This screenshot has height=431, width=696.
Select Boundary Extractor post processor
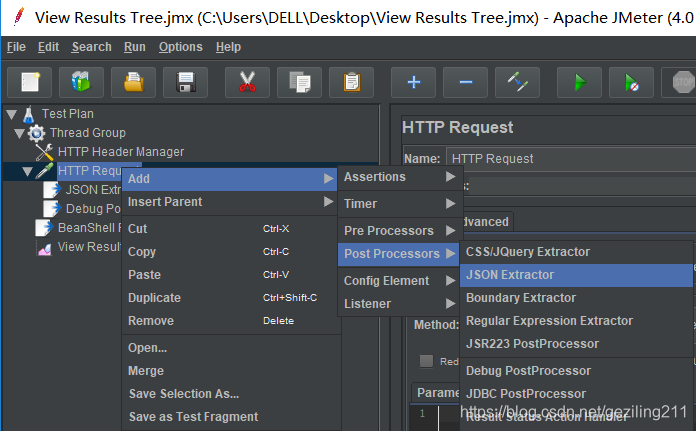click(576, 298)
